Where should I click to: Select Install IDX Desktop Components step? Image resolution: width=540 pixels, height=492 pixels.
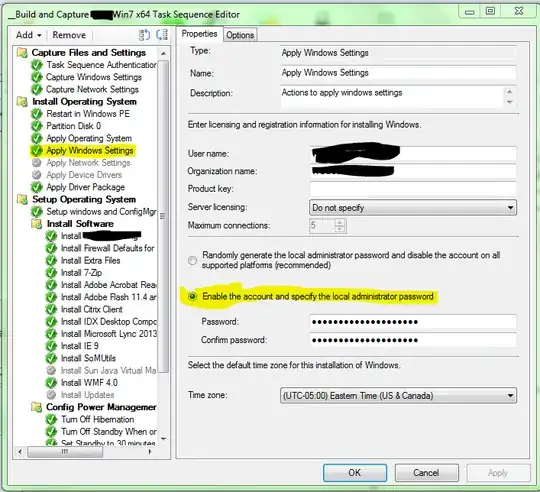(x=108, y=322)
